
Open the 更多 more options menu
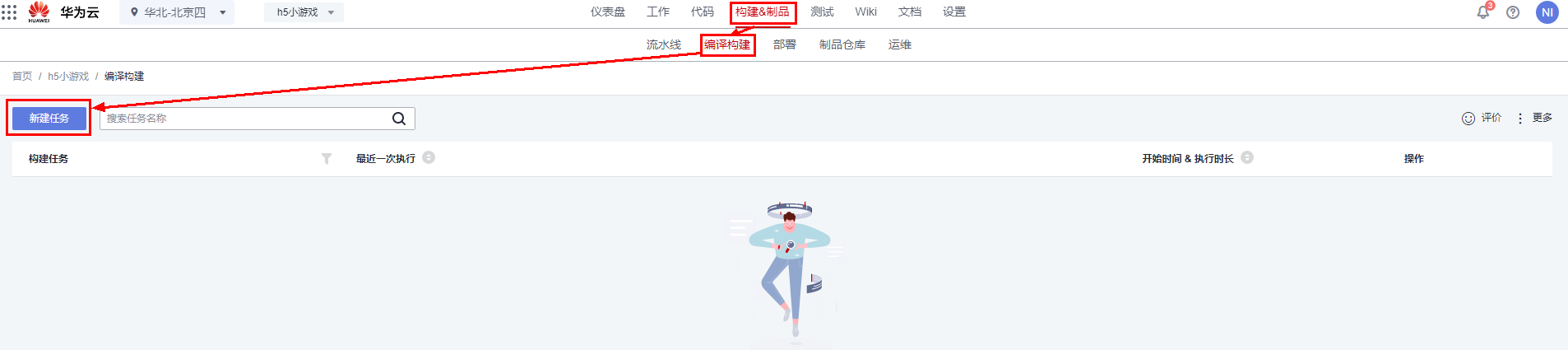coord(1535,118)
